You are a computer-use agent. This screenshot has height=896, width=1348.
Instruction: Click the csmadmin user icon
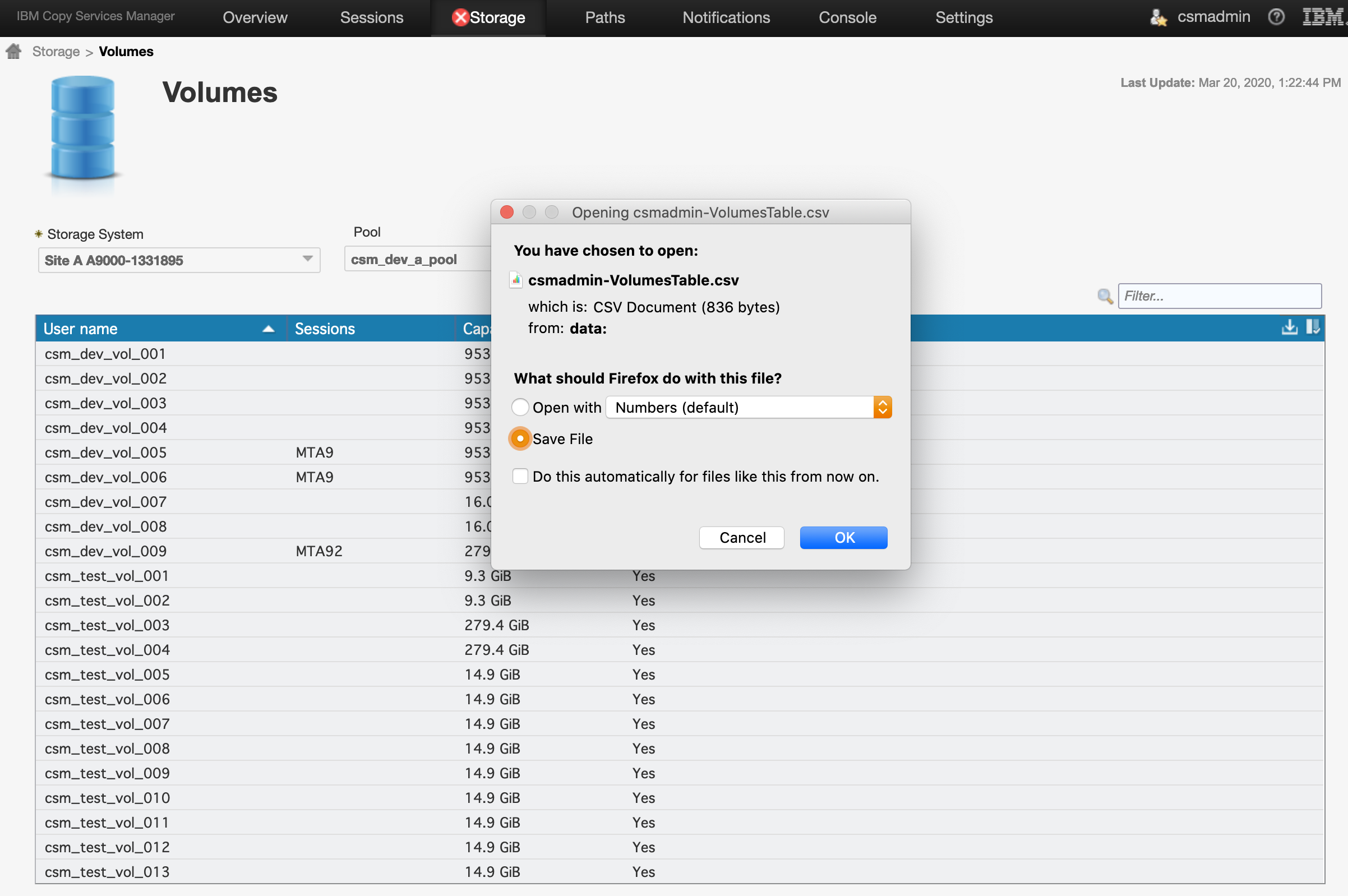point(1158,17)
